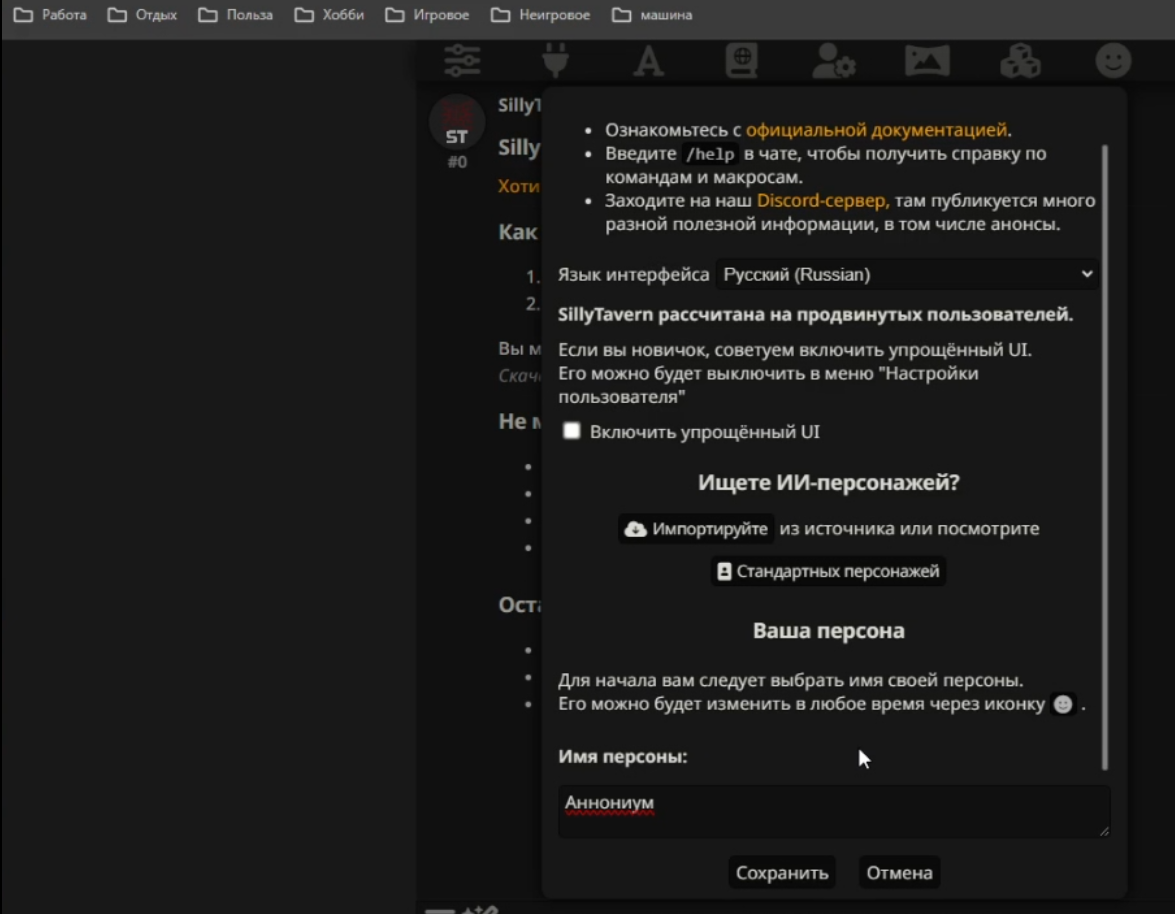Open persona management smiley icon

coord(1113,61)
